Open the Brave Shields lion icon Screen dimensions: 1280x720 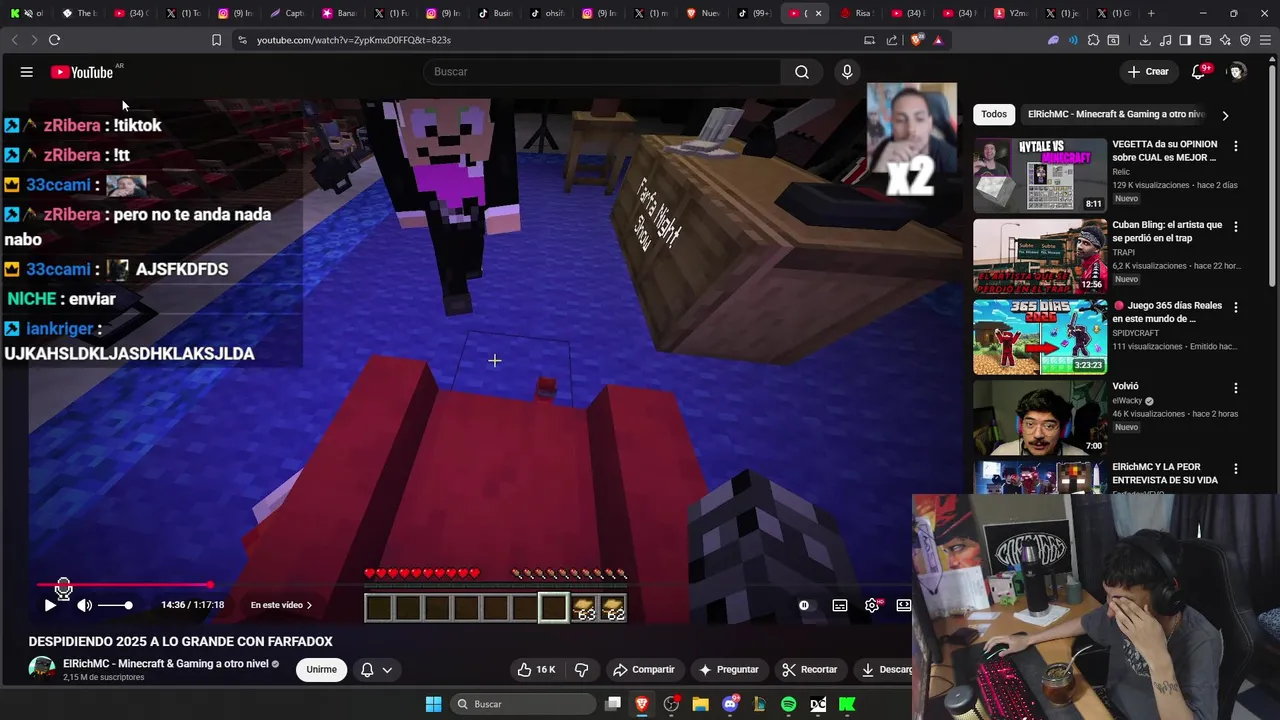(917, 40)
